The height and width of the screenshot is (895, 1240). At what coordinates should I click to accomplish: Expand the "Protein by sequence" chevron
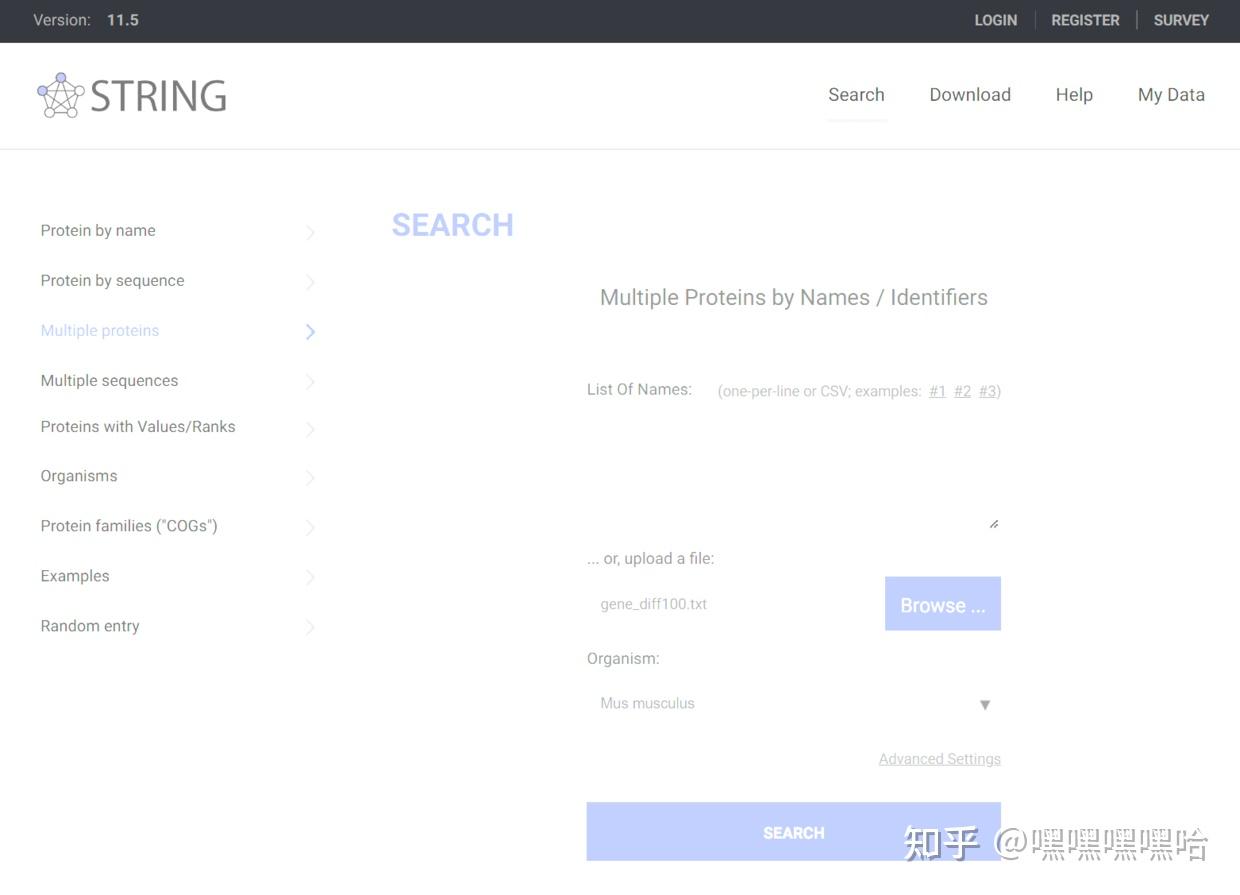310,281
